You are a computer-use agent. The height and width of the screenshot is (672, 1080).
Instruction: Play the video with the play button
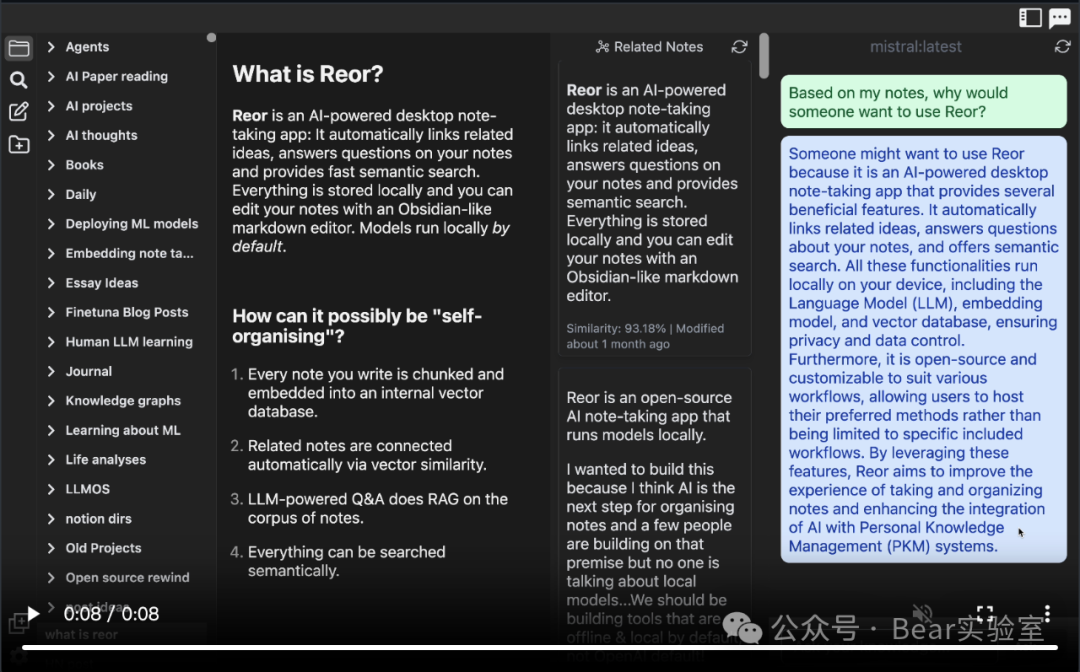[32, 613]
